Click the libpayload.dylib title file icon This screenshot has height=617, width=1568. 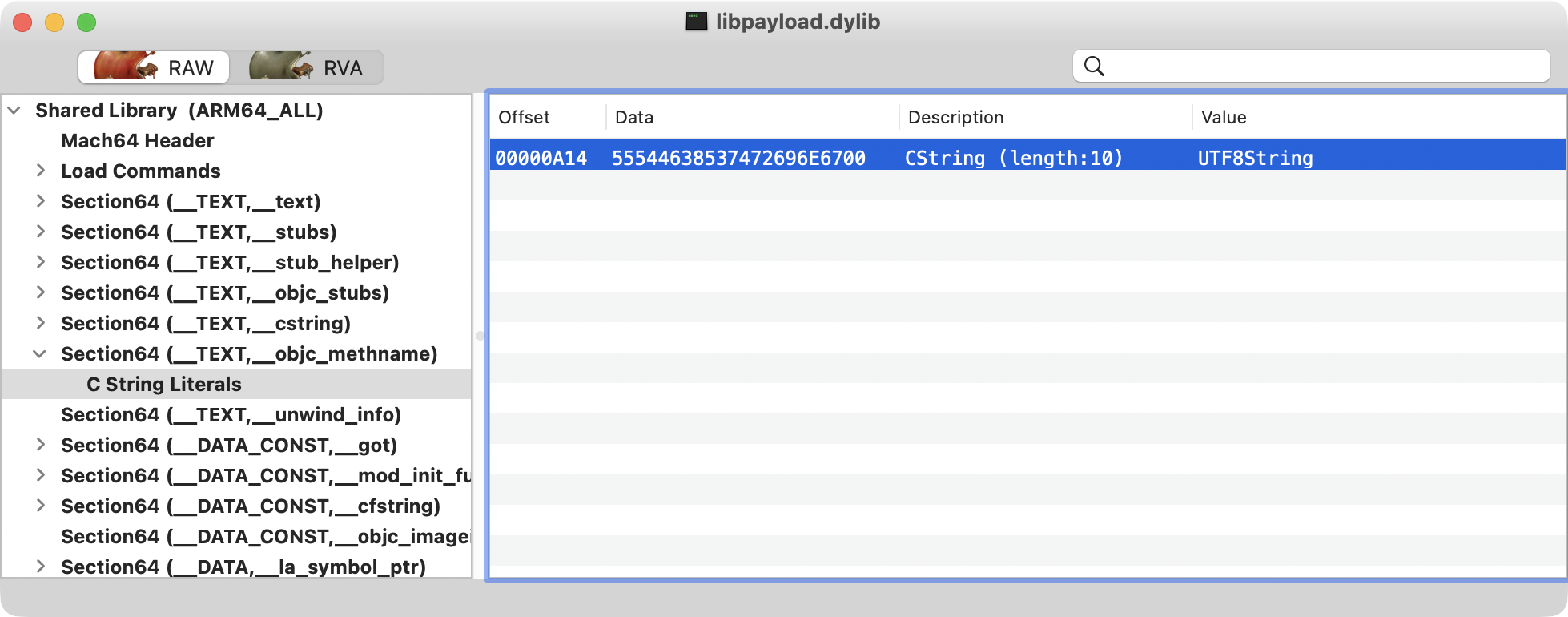point(696,22)
